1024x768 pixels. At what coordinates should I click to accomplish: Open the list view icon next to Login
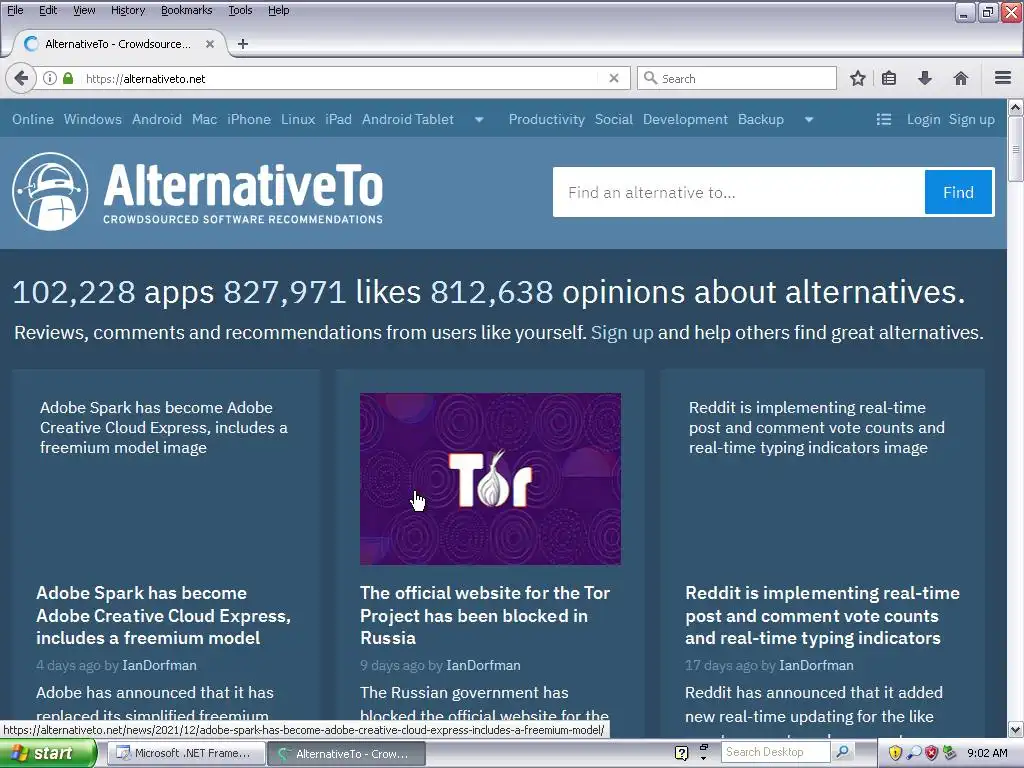click(x=884, y=120)
